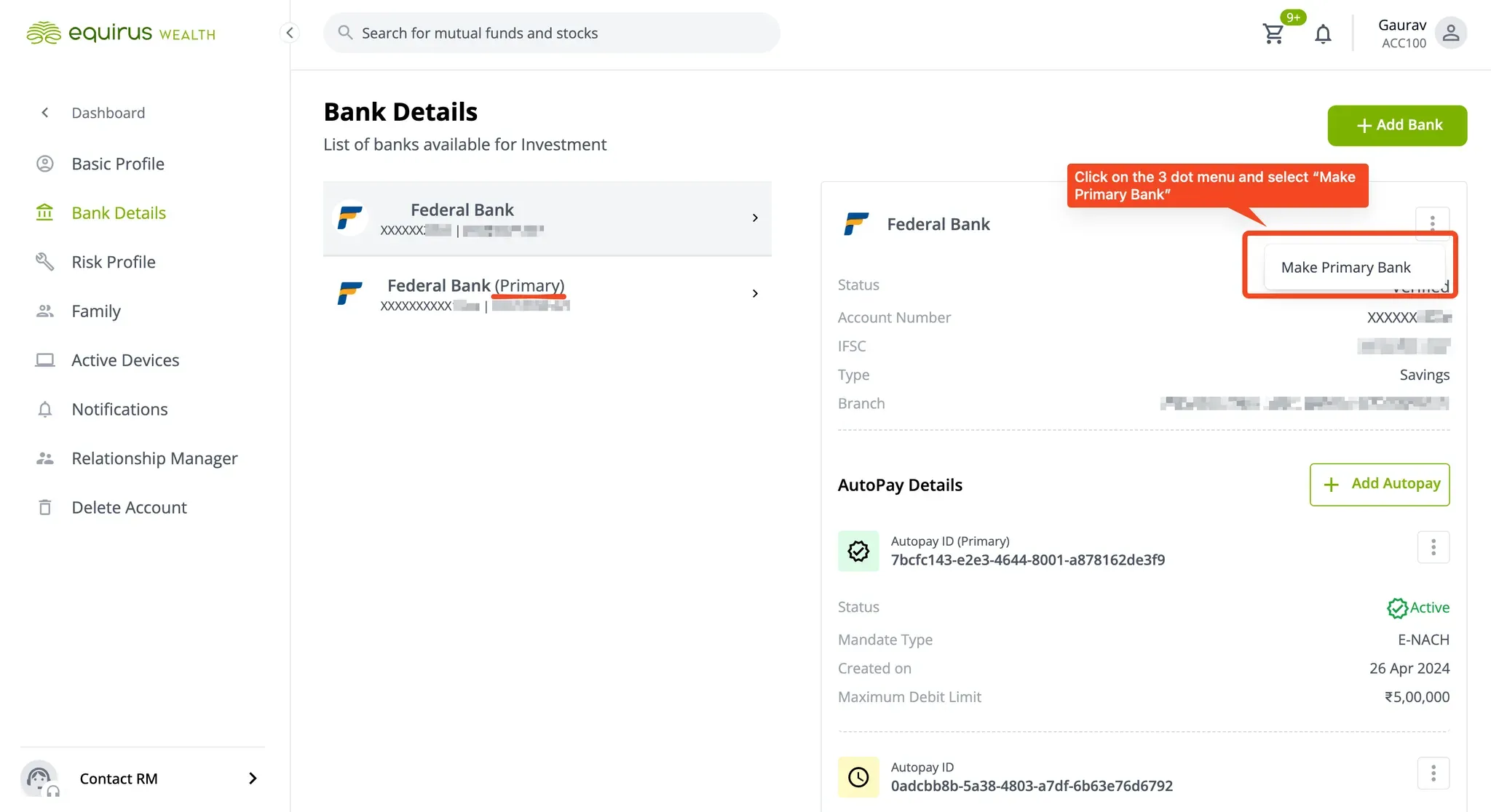The image size is (1491, 812).
Task: Click Autopay ID 0adcbb8b-5a38-4803-a7df-6b63e76d6792
Action: tap(1032, 786)
